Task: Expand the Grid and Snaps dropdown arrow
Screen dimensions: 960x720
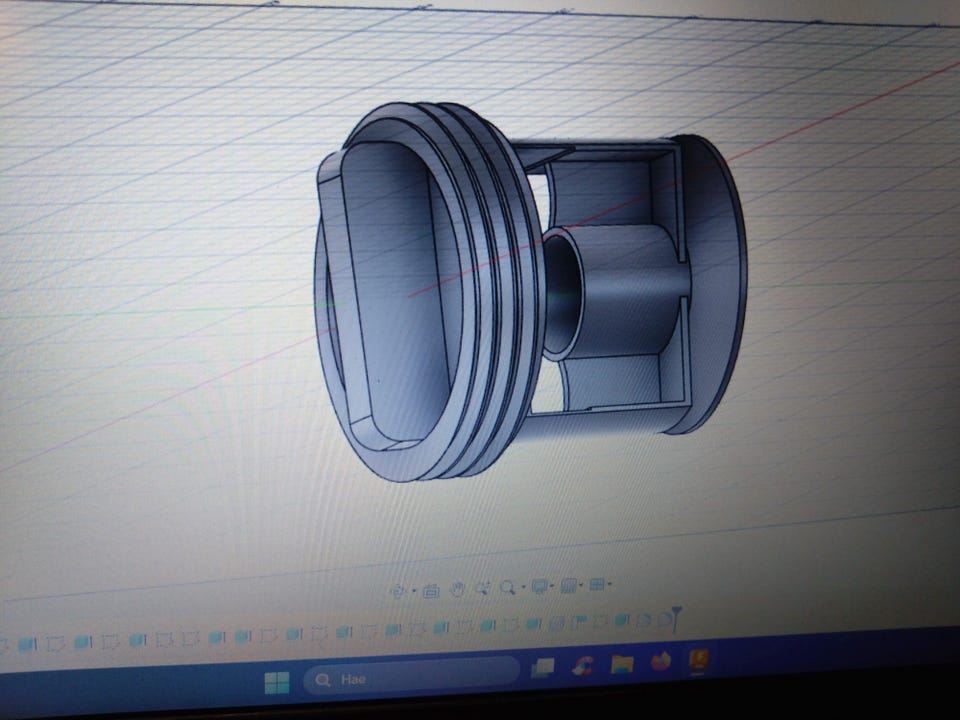Action: click(x=580, y=585)
